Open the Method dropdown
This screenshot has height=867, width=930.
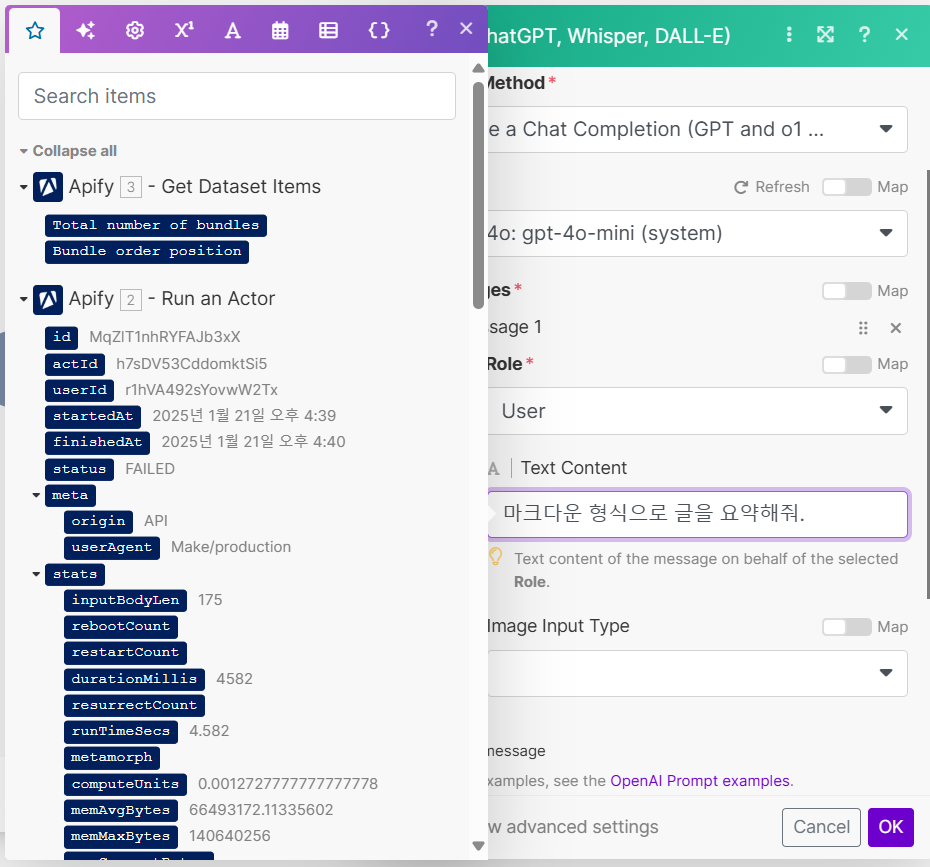[x=698, y=129]
